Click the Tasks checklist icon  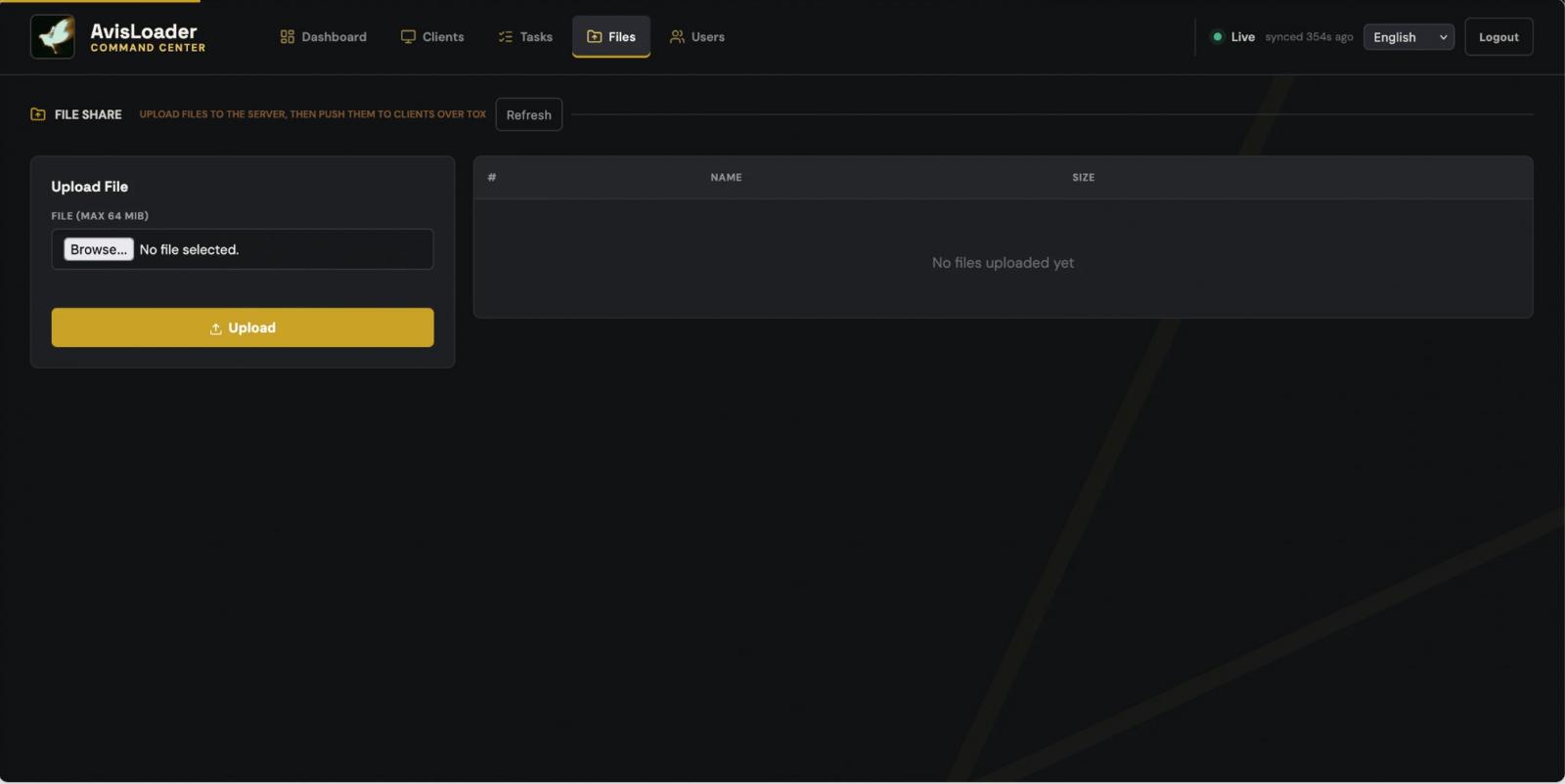coord(505,37)
